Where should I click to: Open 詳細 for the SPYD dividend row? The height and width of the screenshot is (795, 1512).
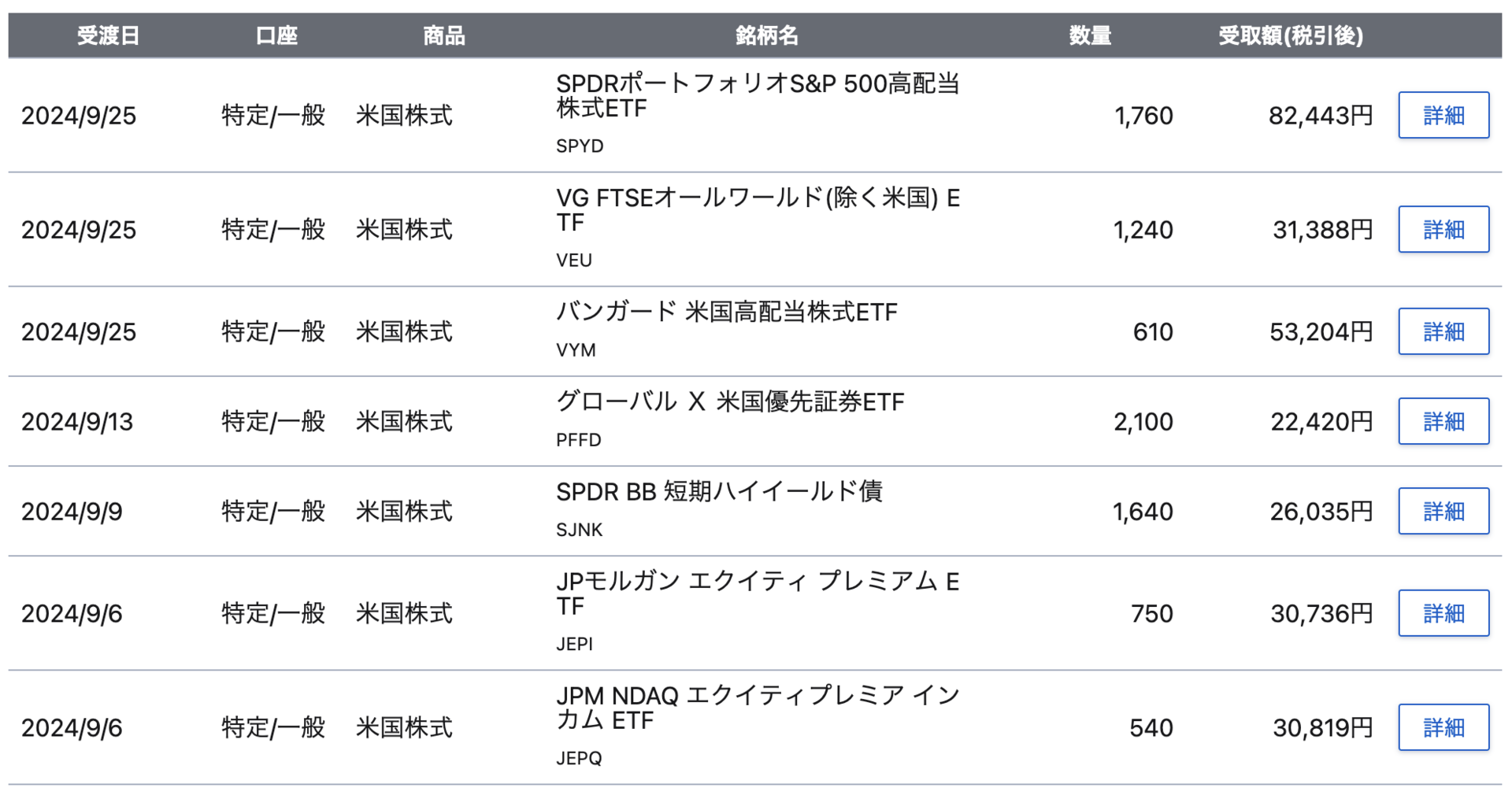click(1443, 115)
